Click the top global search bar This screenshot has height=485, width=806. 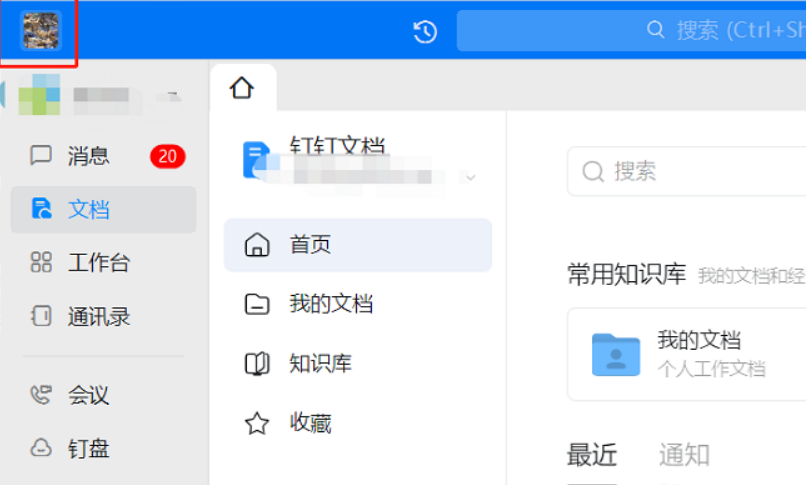pos(630,31)
